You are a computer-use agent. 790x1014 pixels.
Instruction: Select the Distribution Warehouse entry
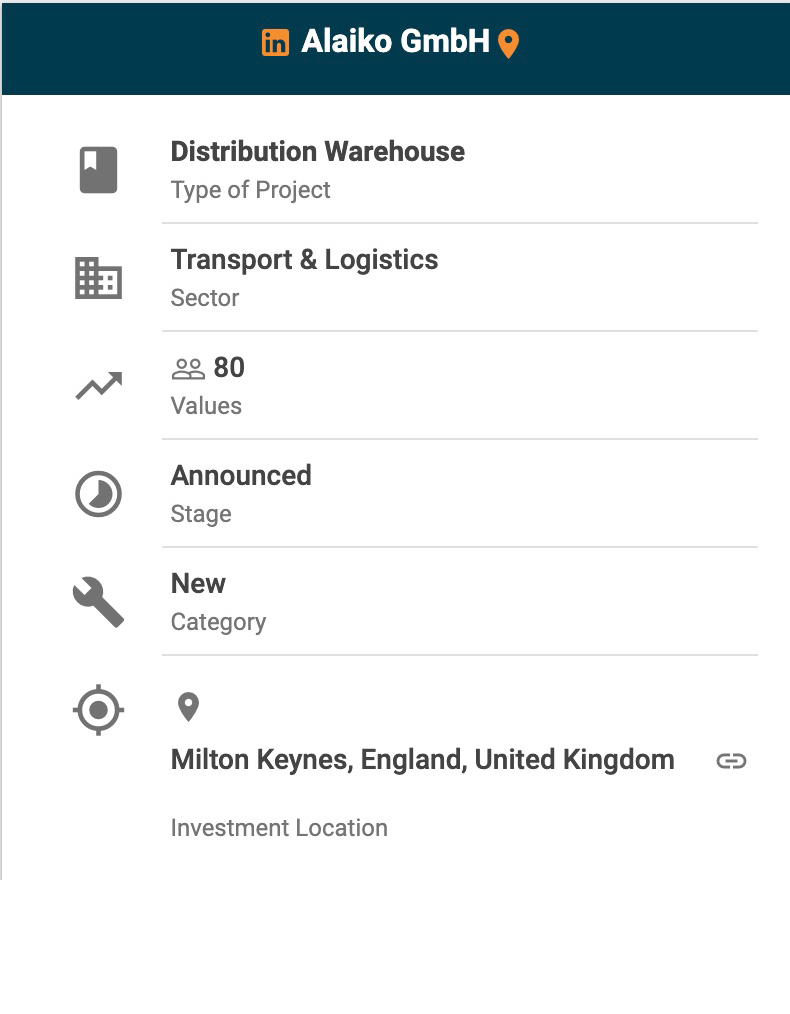pos(317,152)
